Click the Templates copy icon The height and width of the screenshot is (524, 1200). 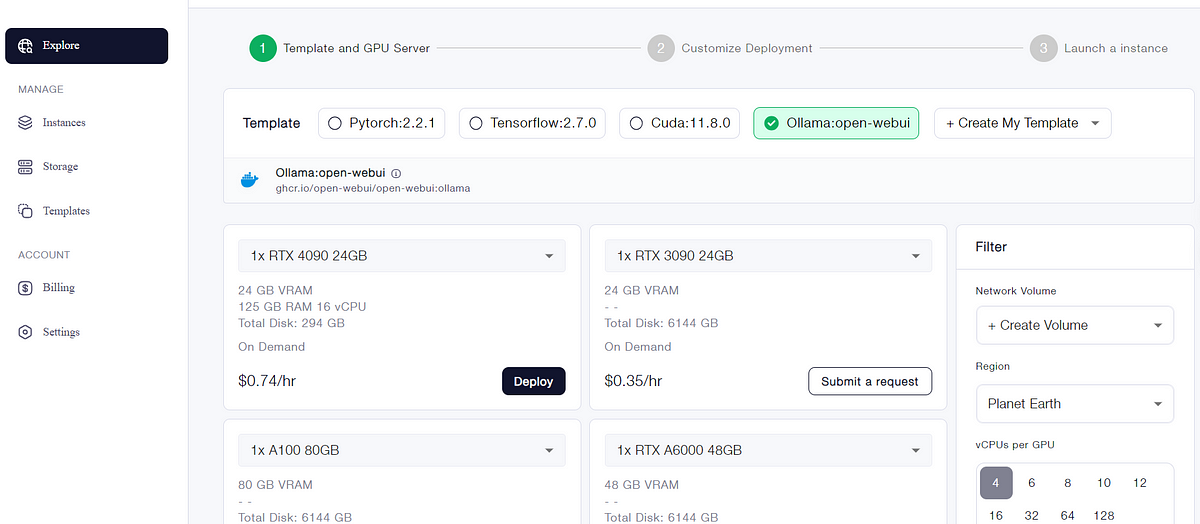26,211
